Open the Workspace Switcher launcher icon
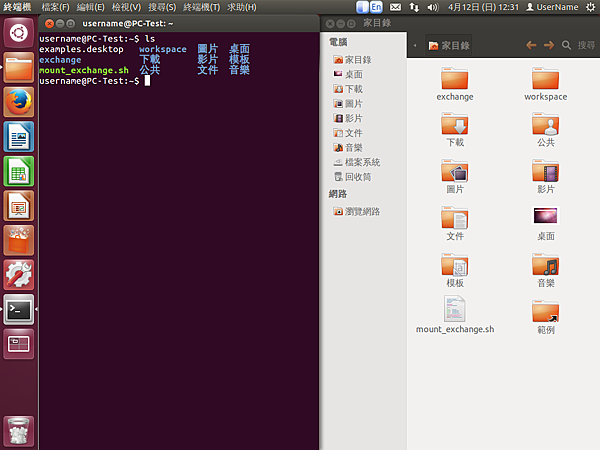This screenshot has height=450, width=600. click(x=18, y=344)
